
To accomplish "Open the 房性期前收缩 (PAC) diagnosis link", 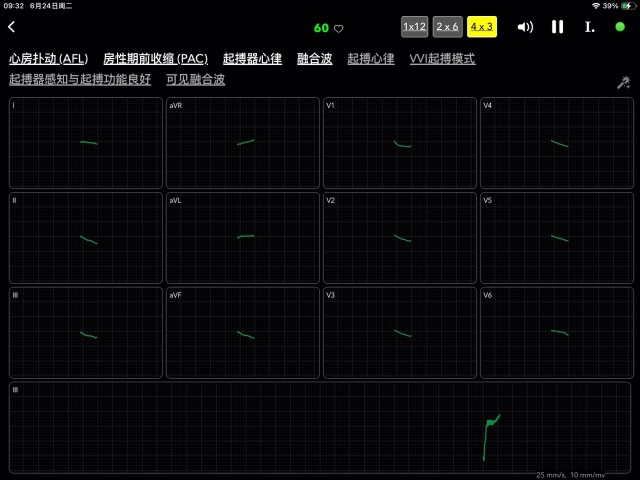I will [x=156, y=59].
